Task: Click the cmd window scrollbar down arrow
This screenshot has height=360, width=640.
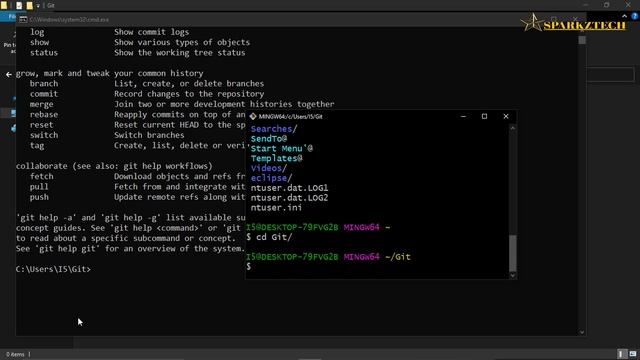Action: pyautogui.click(x=582, y=332)
